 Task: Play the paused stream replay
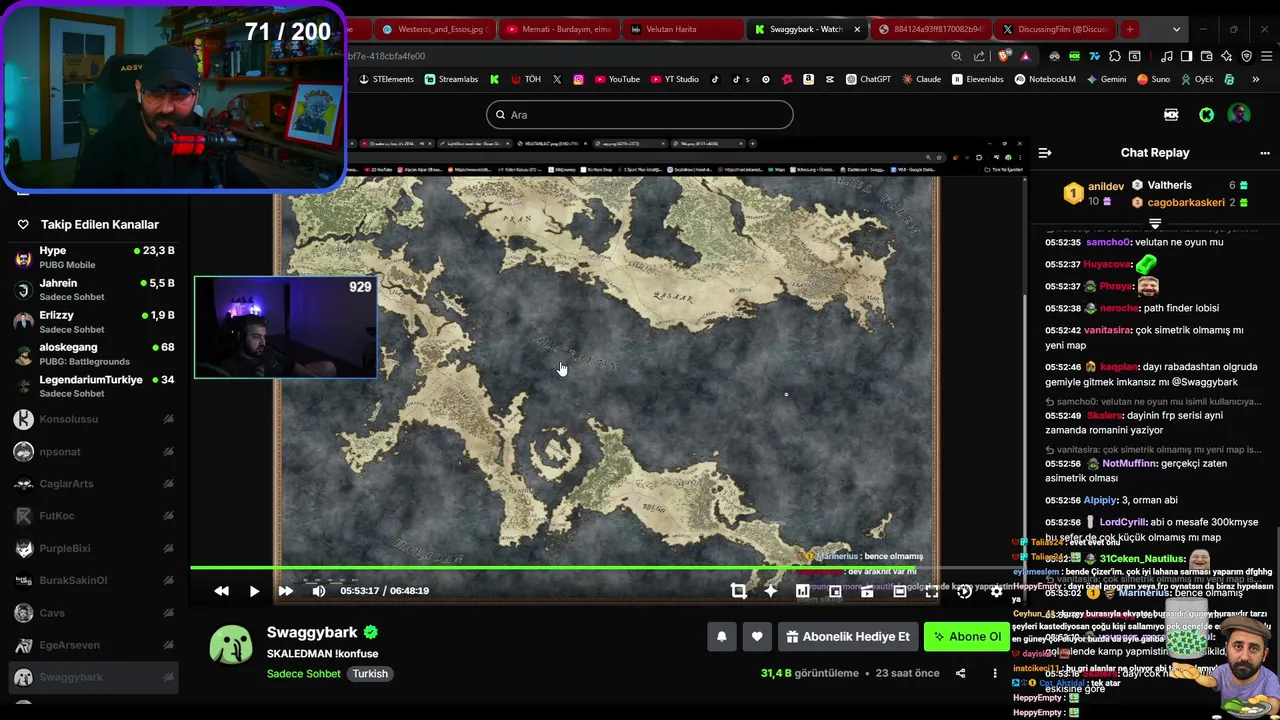pos(254,591)
